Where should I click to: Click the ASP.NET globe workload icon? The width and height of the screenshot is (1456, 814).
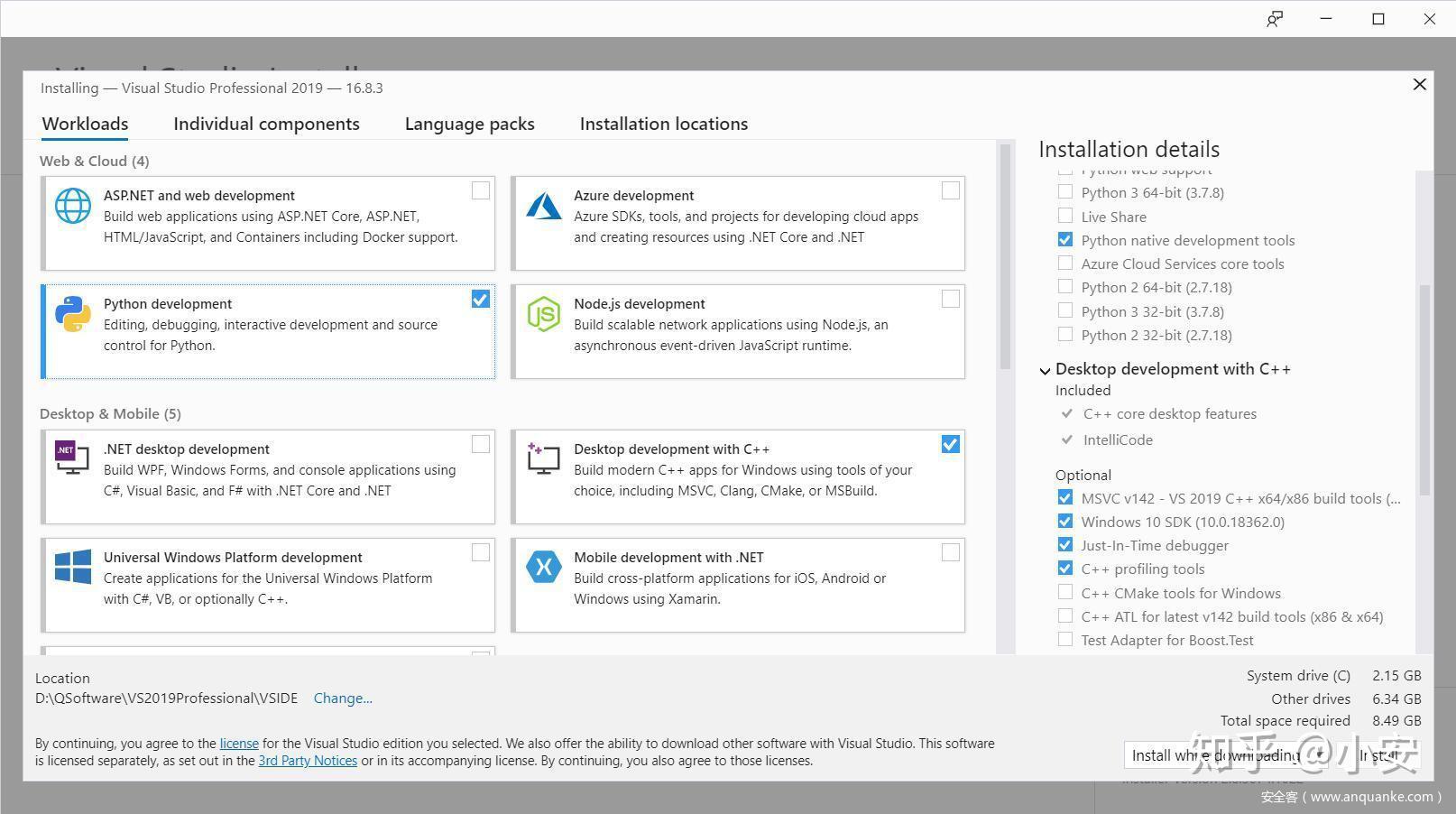click(73, 206)
